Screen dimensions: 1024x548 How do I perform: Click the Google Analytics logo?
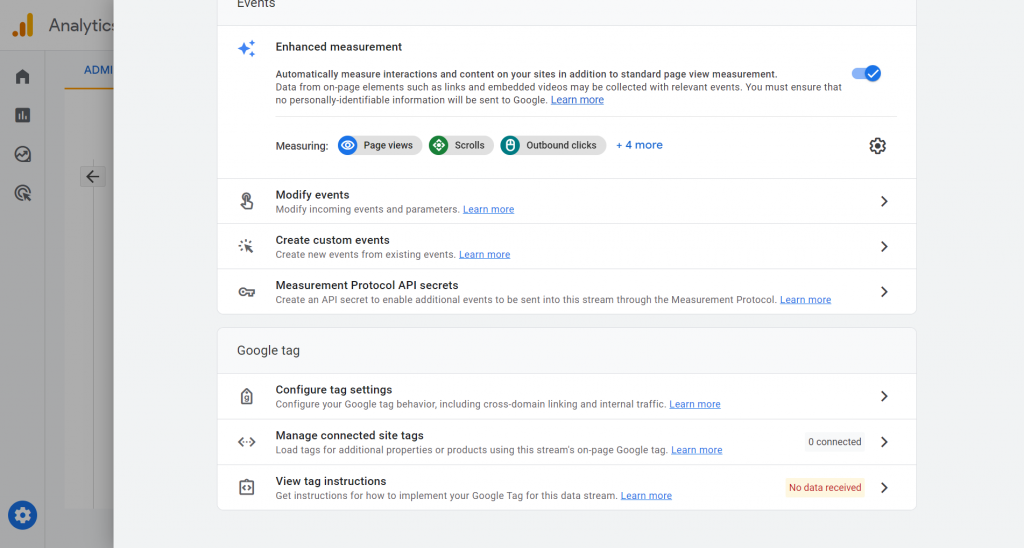pos(23,25)
